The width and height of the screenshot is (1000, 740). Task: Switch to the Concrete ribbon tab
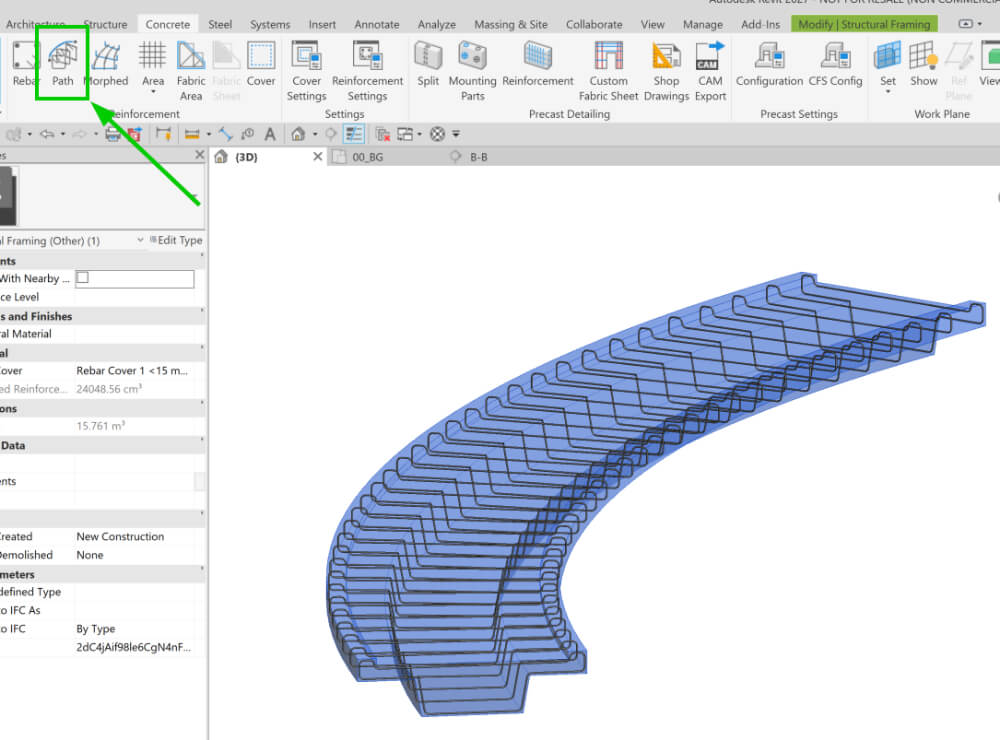click(168, 24)
